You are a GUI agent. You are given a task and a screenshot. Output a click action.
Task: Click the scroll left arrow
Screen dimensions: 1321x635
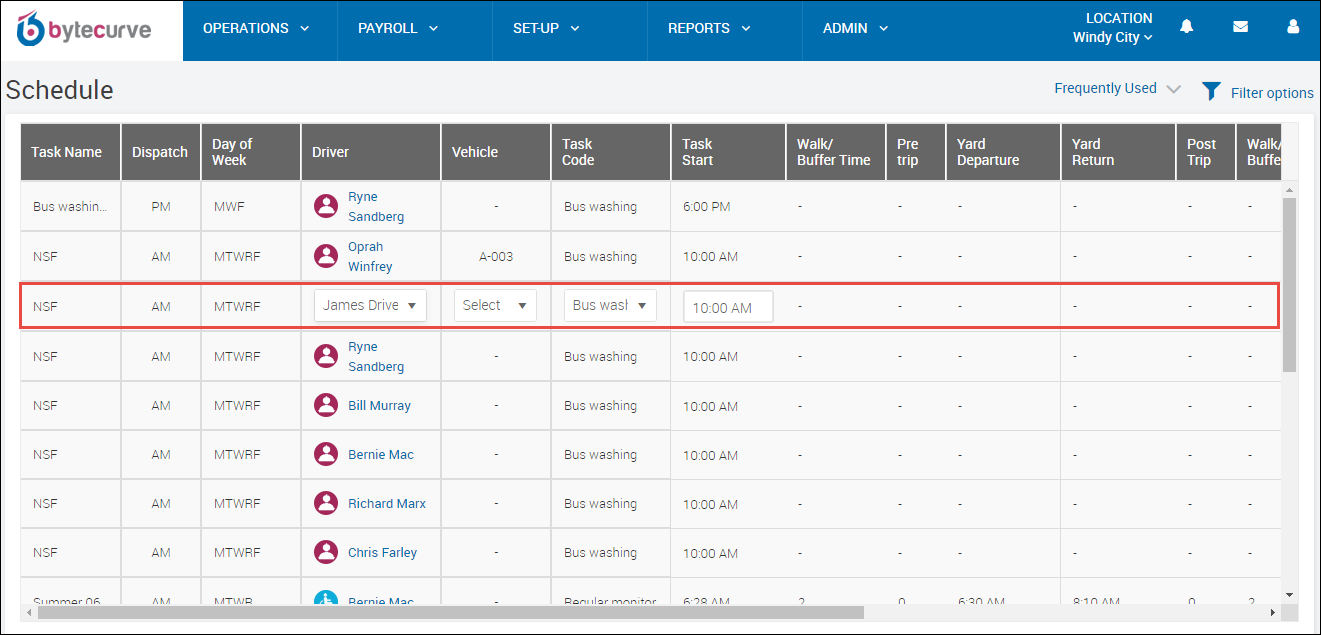click(x=29, y=612)
